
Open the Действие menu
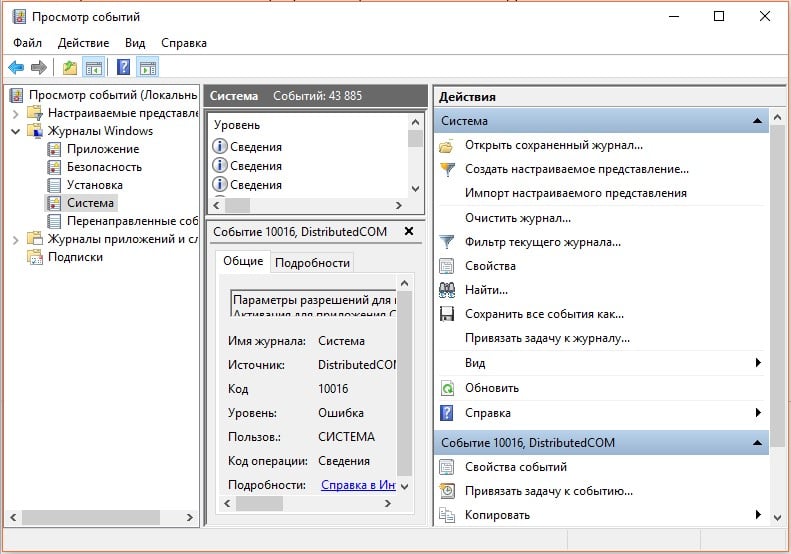(x=83, y=43)
